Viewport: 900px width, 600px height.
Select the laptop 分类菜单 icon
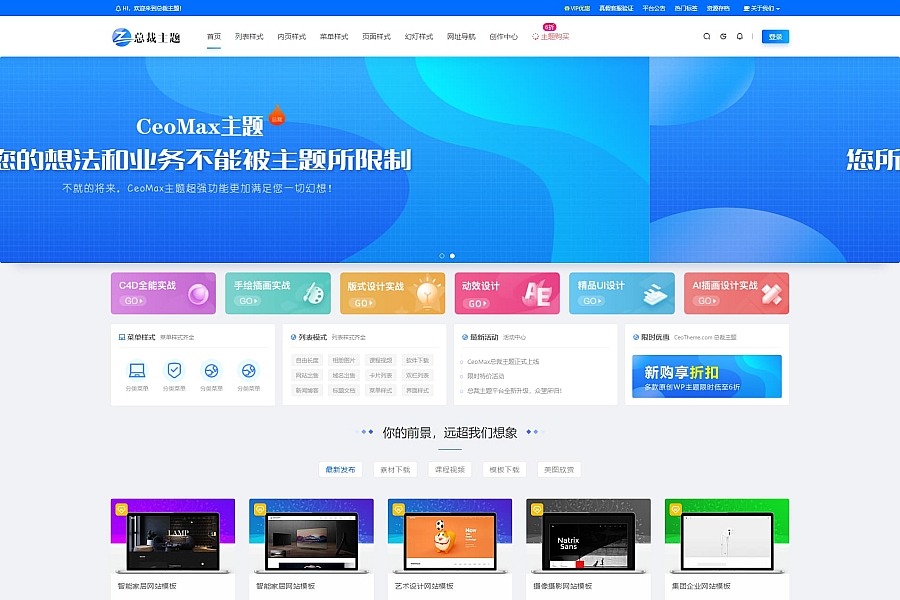(x=137, y=370)
